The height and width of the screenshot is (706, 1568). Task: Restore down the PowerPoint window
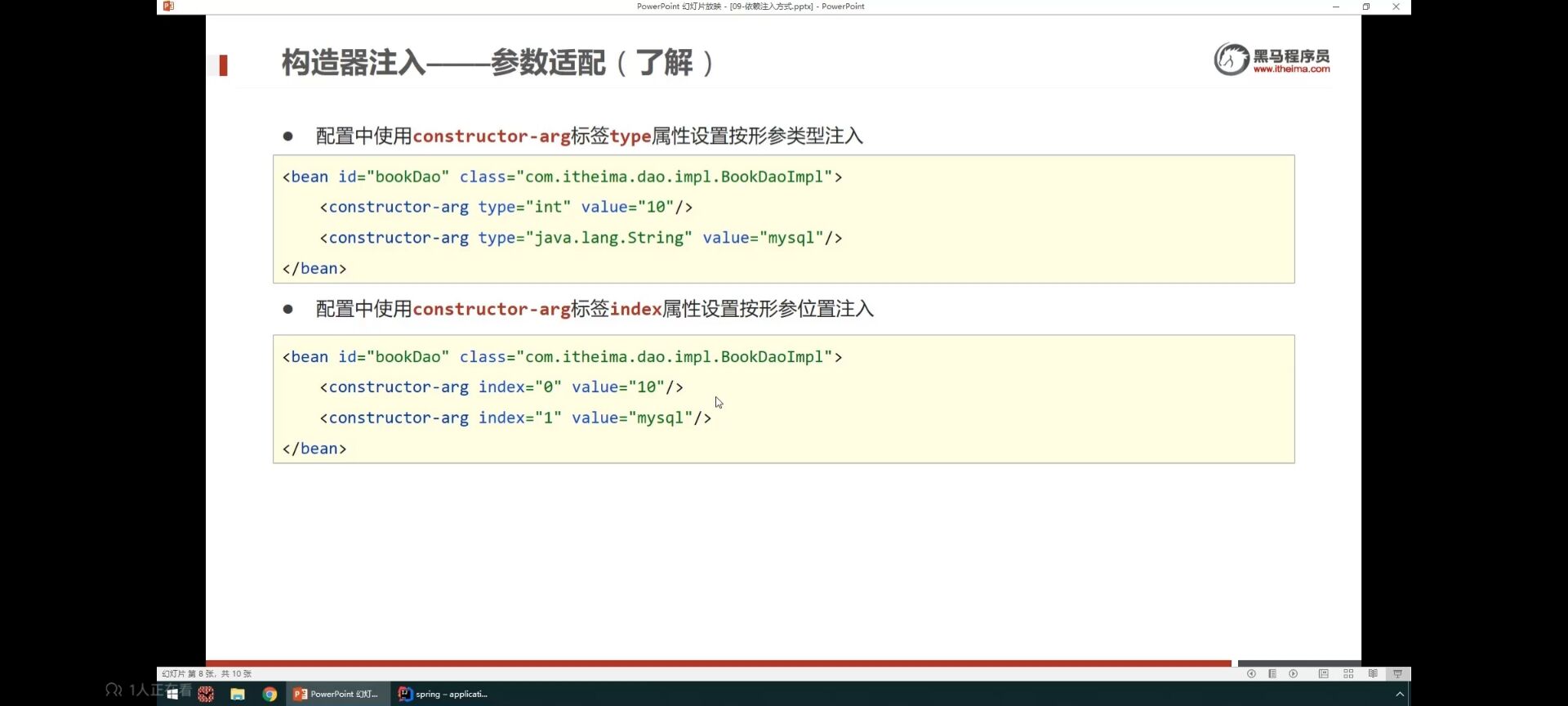point(1366,7)
